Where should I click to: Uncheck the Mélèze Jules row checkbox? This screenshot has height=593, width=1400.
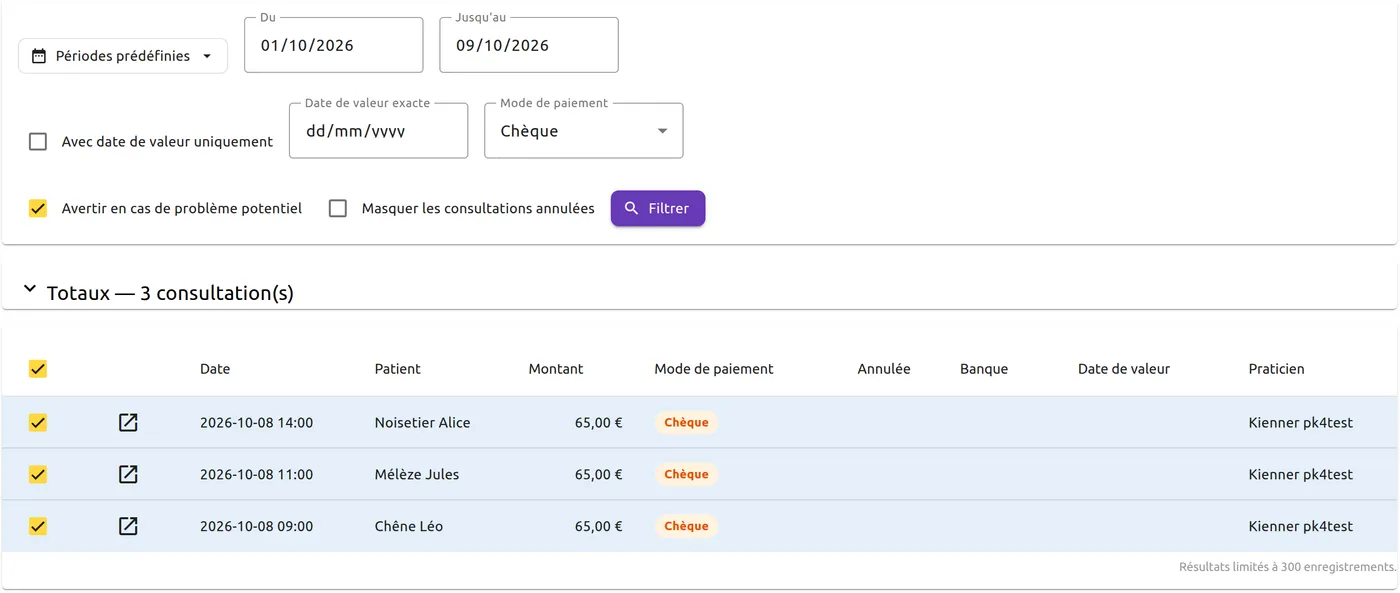[x=38, y=475]
